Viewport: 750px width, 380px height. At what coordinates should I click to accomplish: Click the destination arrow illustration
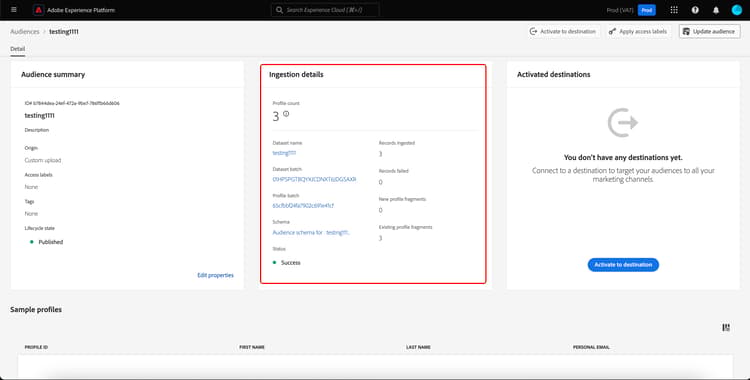[623, 123]
